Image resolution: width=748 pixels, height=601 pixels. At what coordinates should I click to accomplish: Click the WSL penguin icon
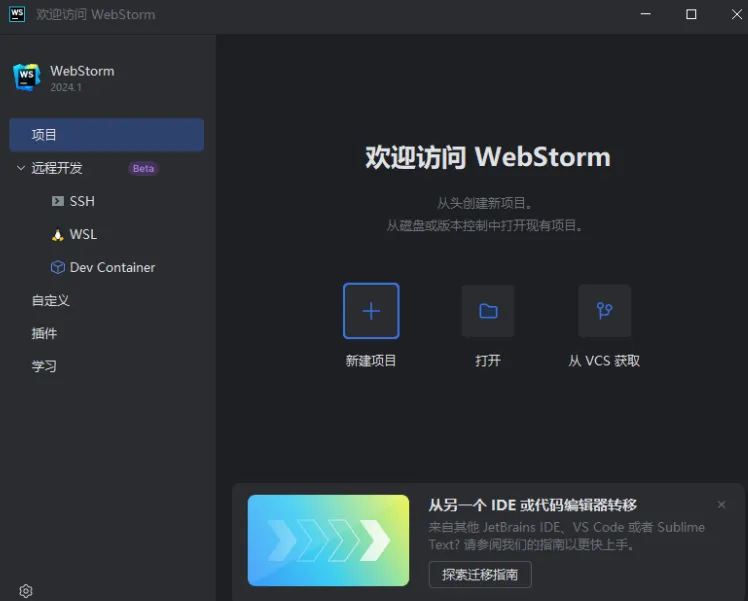point(58,235)
